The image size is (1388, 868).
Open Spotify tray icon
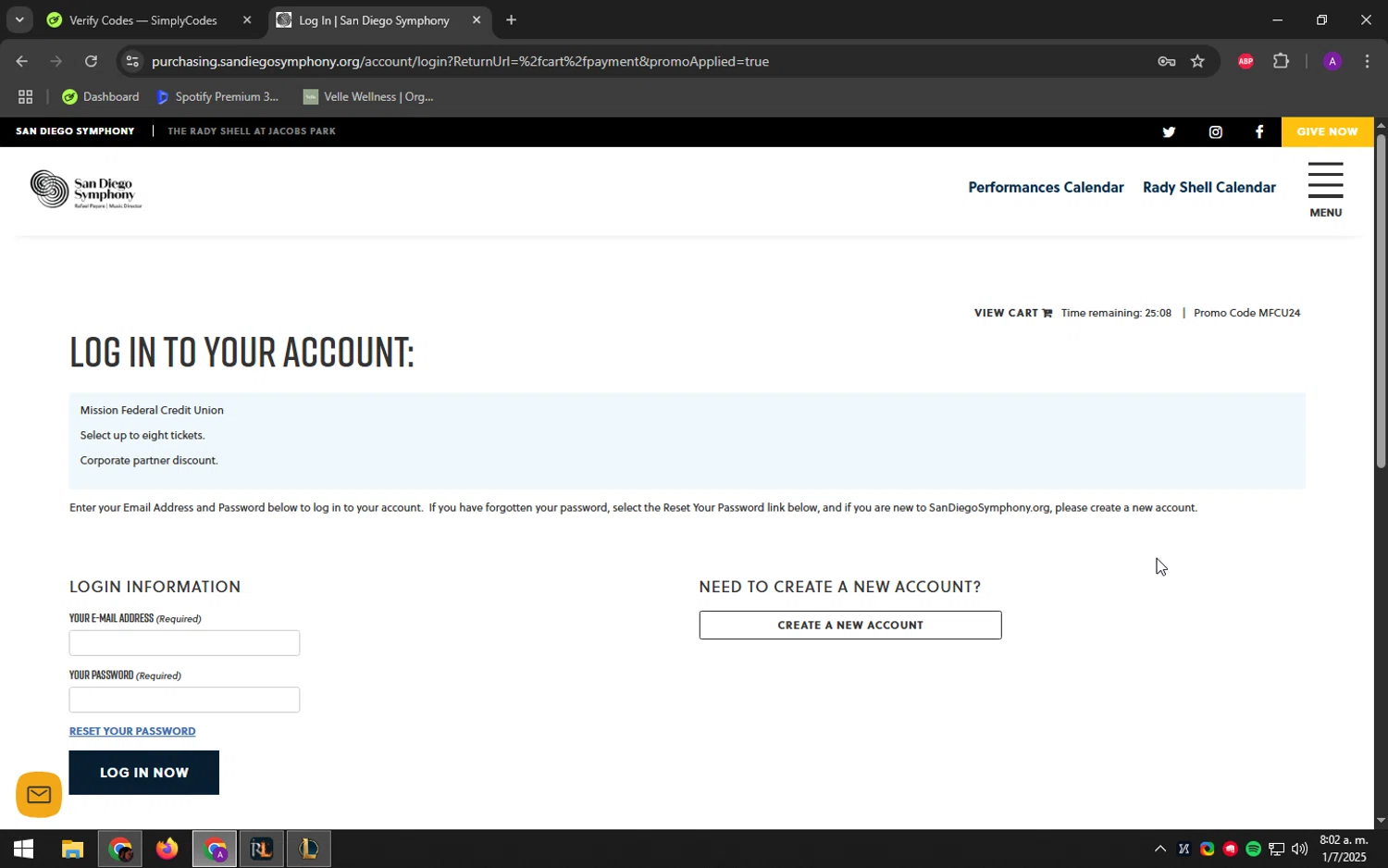coord(1253,849)
